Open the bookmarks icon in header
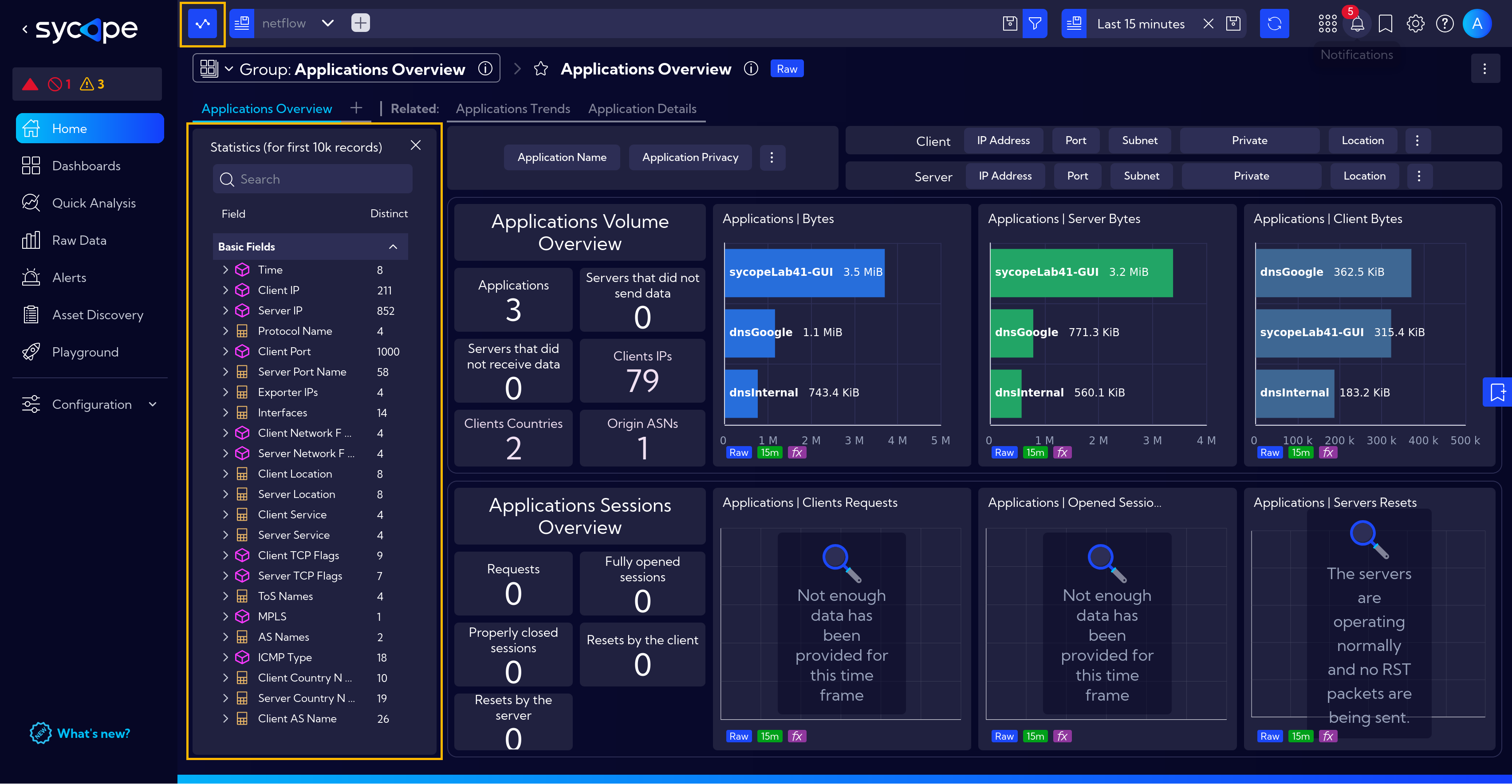 (1385, 24)
